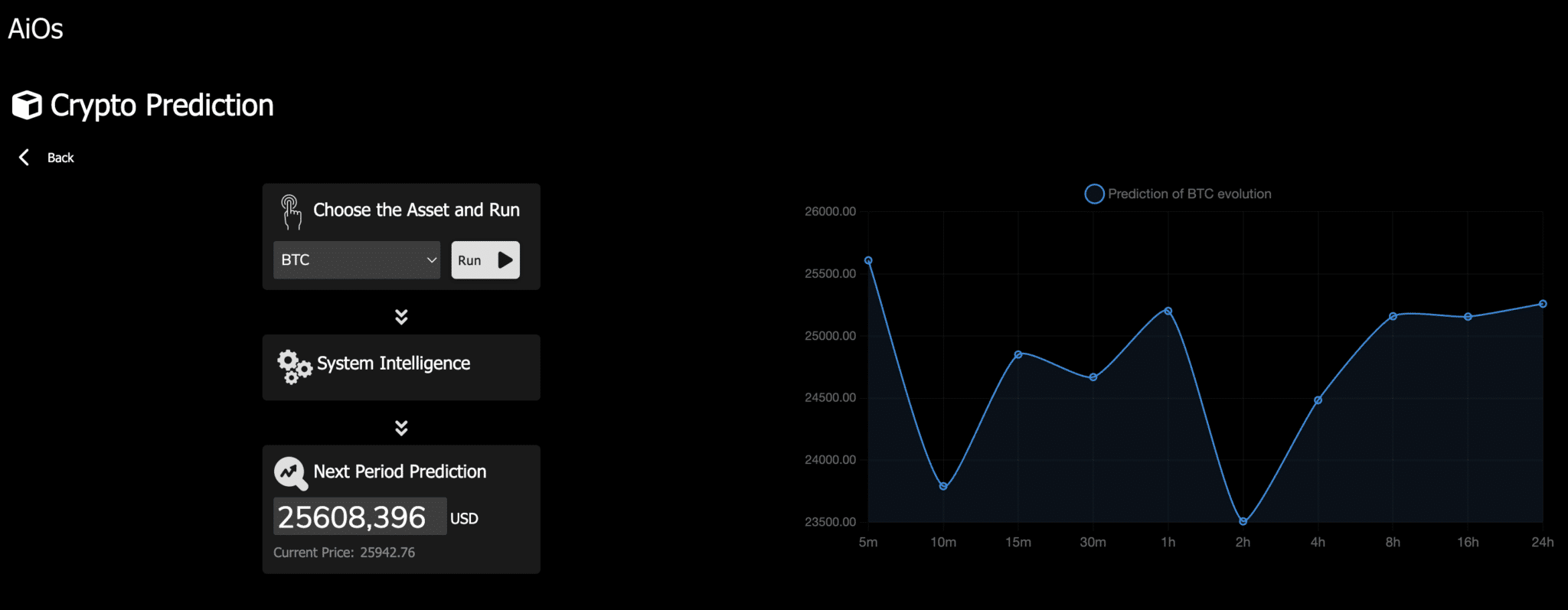
Task: Click the blue legend circle marker
Action: coord(1095,194)
